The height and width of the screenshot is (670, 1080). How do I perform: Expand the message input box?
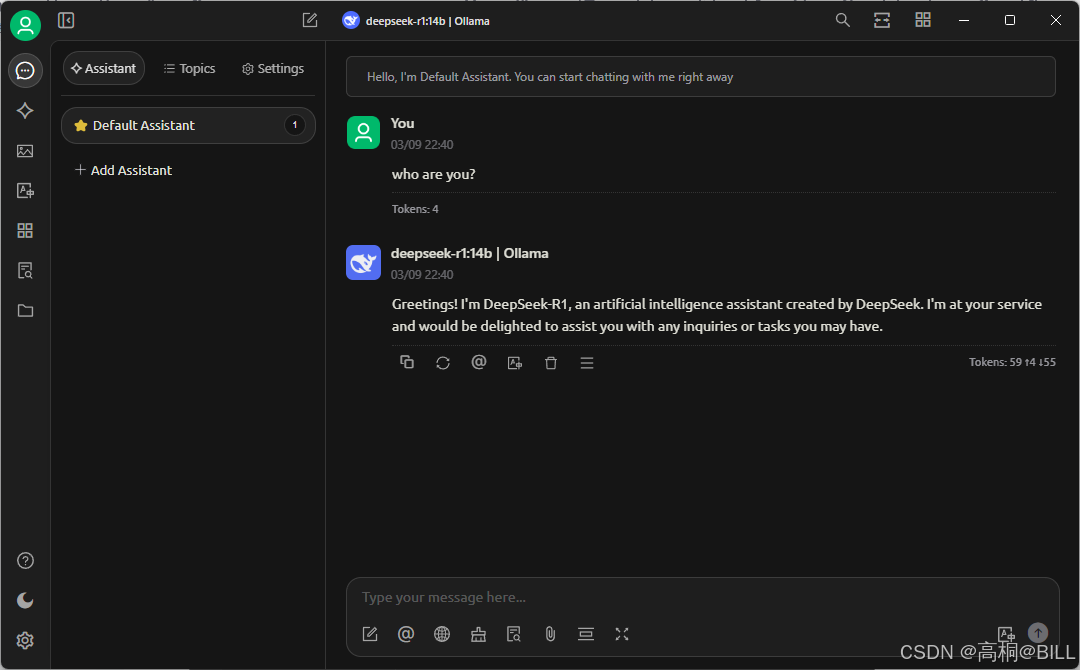click(x=622, y=634)
